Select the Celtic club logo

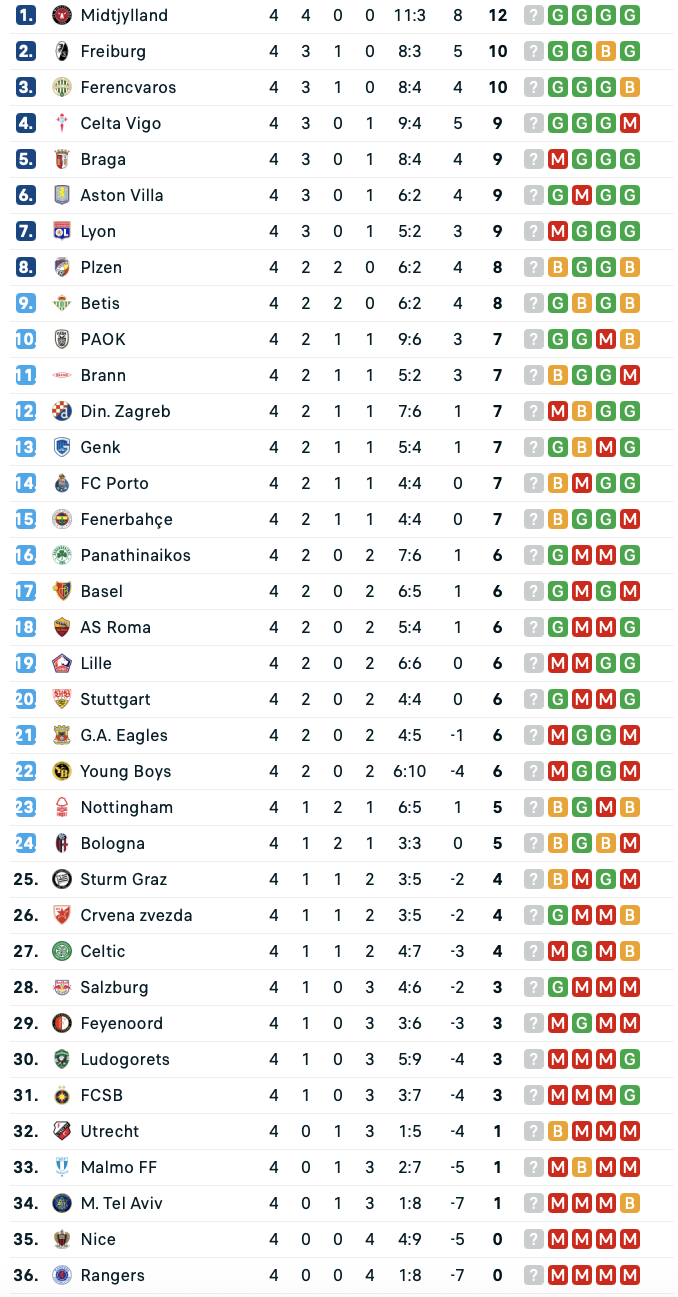61,951
